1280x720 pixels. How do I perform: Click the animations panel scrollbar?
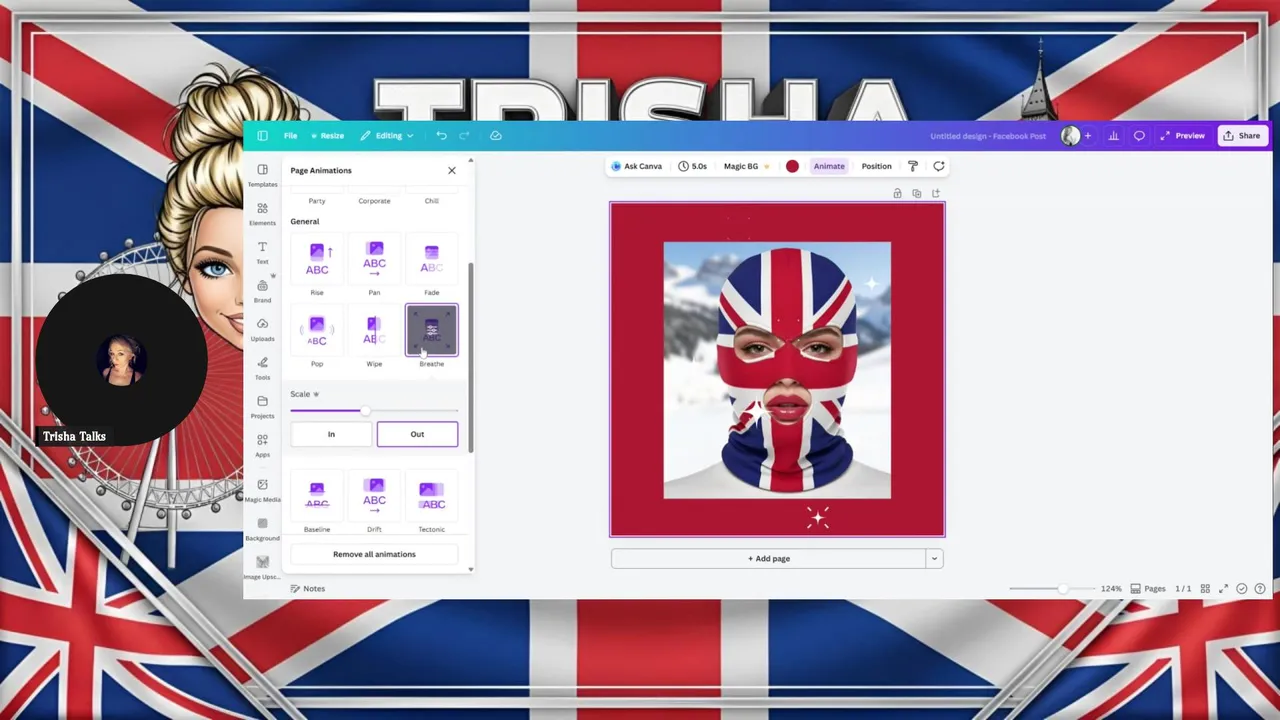[x=470, y=358]
